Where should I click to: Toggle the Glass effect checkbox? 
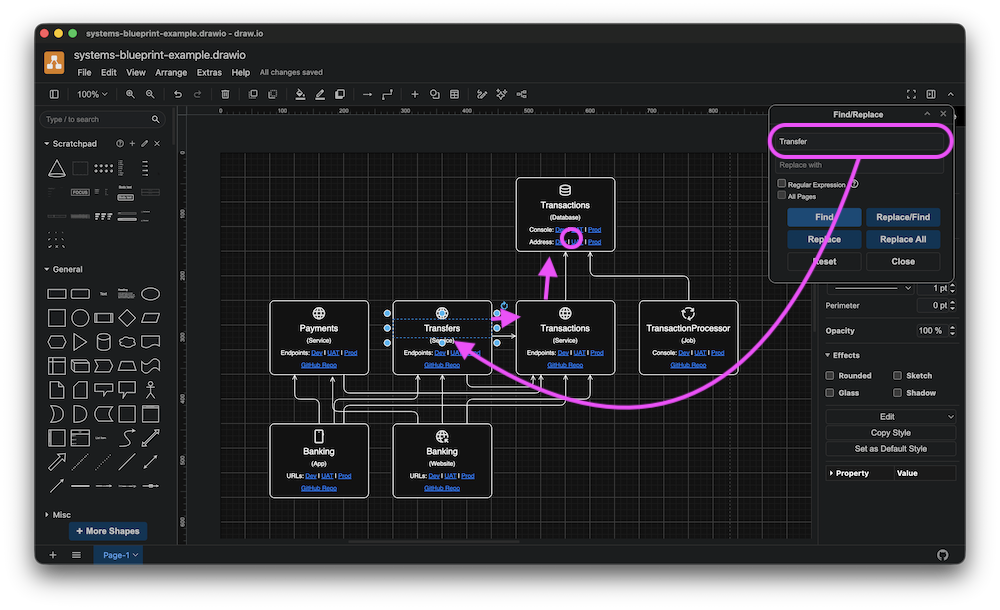click(x=830, y=392)
